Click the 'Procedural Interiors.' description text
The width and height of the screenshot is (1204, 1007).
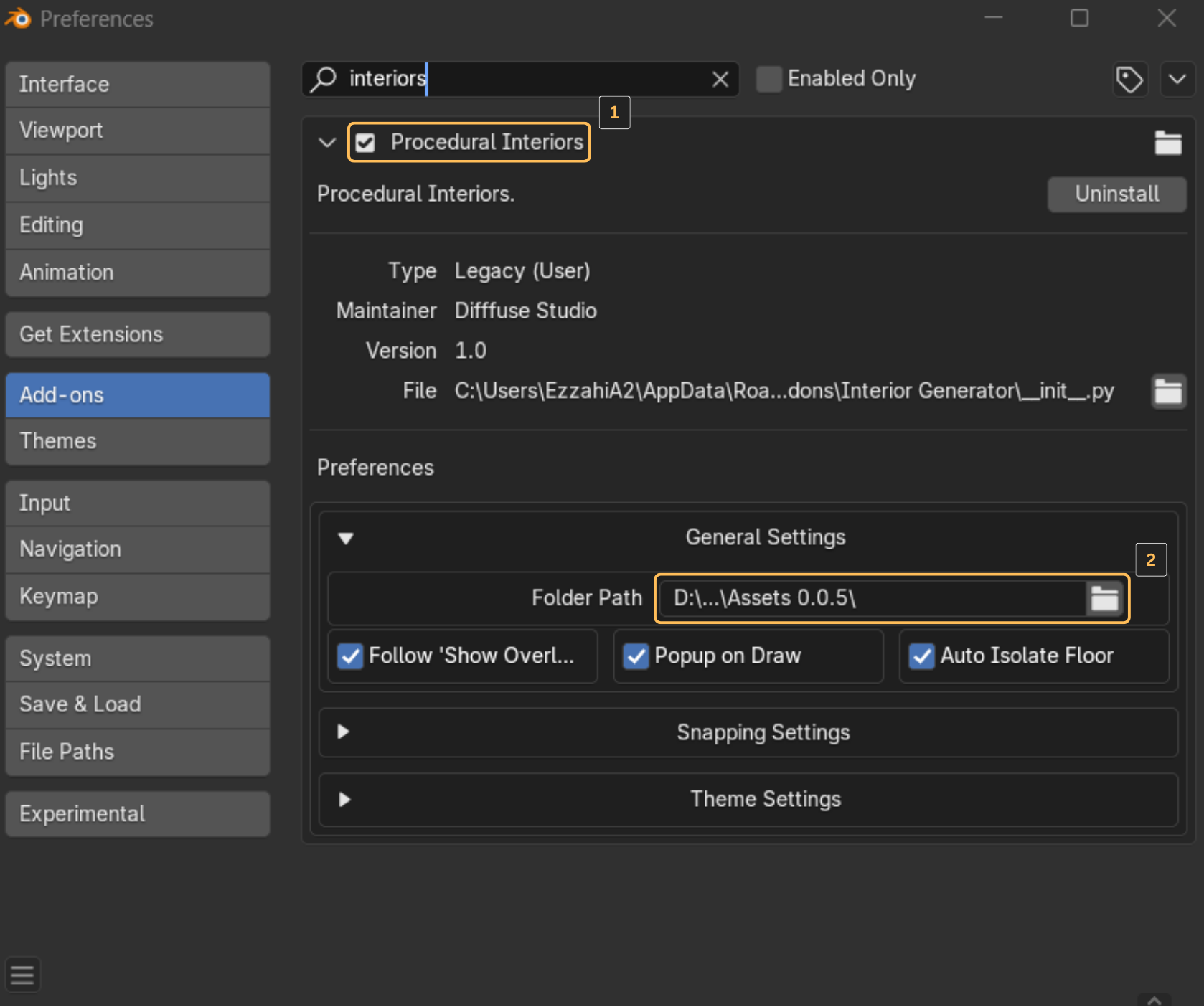pos(416,194)
